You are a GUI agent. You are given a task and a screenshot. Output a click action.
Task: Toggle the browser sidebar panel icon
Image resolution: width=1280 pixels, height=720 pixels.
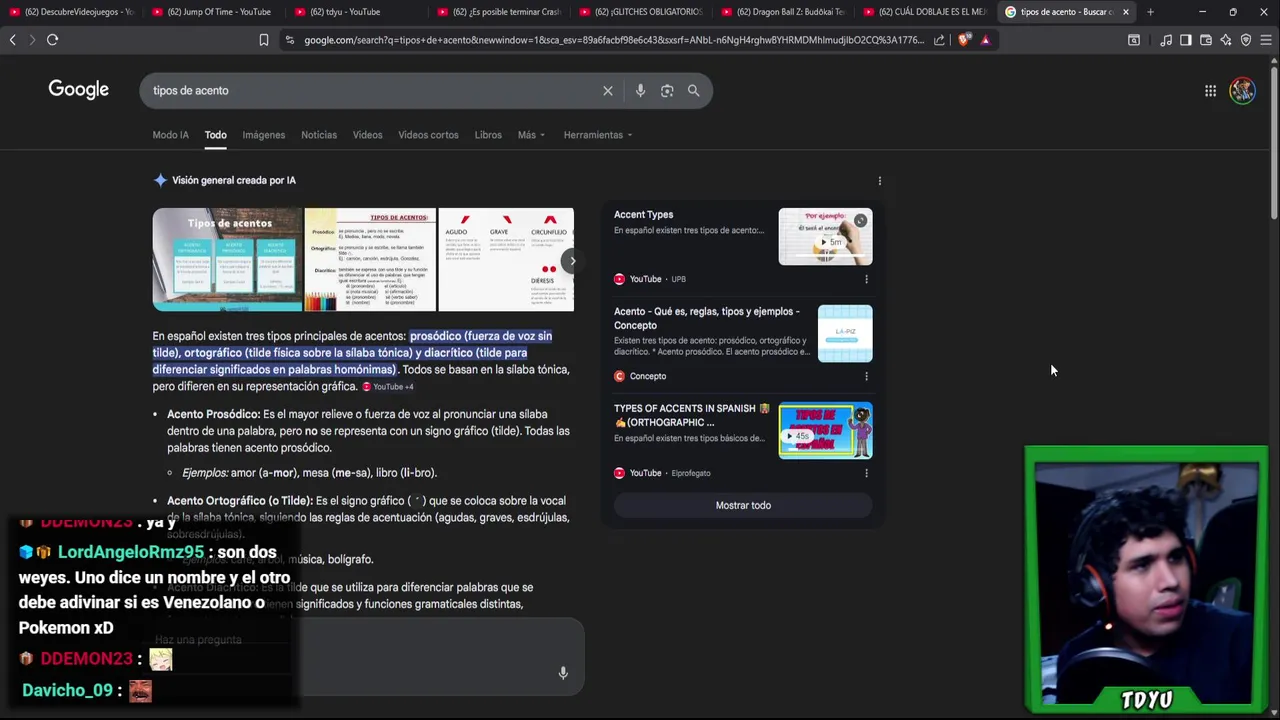click(1185, 40)
